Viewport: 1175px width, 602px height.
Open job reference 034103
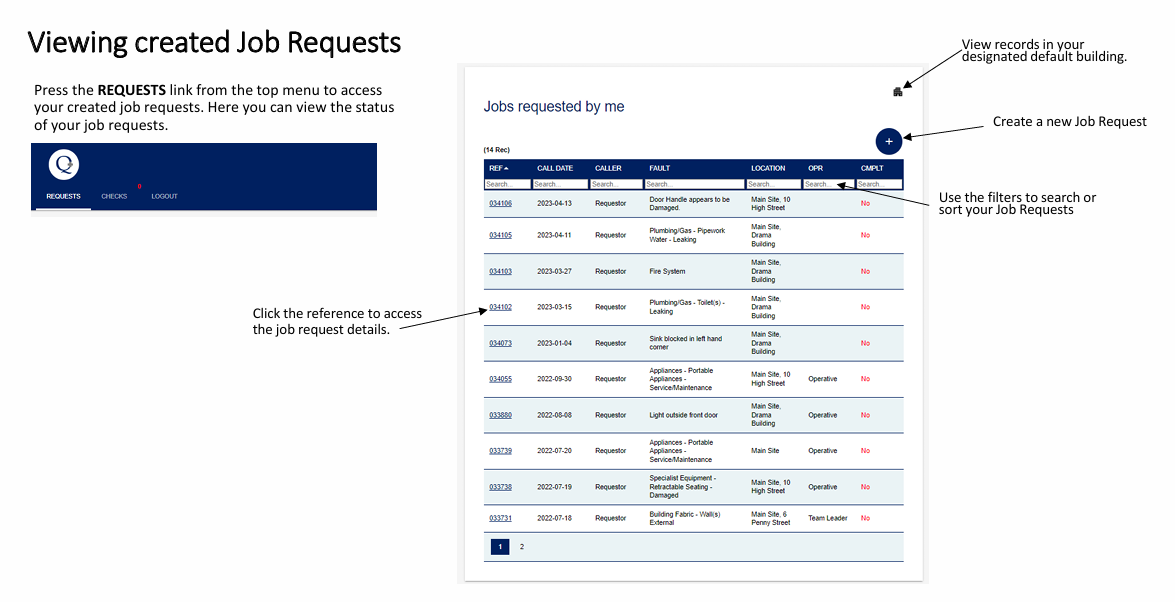pos(501,271)
